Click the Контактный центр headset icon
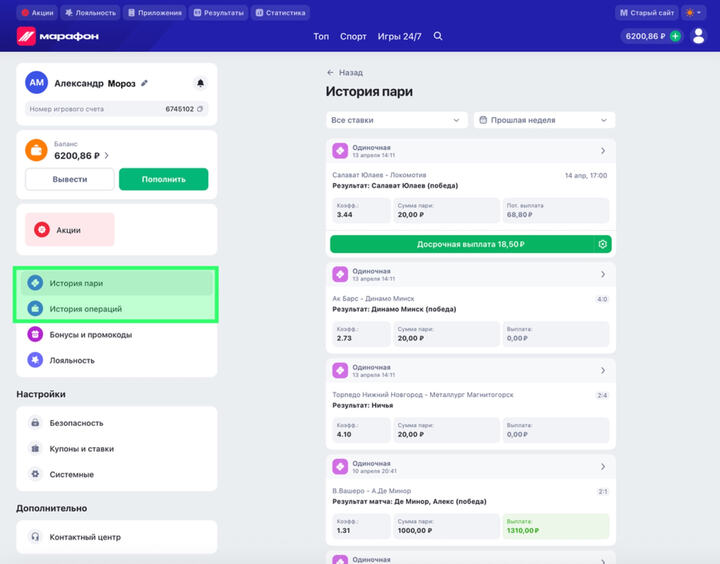Image resolution: width=720 pixels, height=564 pixels. [x=35, y=536]
